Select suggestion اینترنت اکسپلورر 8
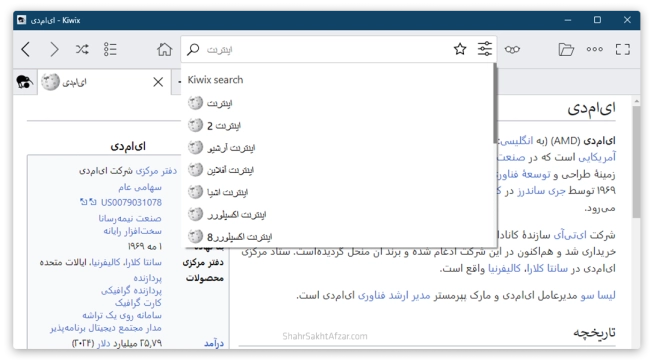 [339, 236]
